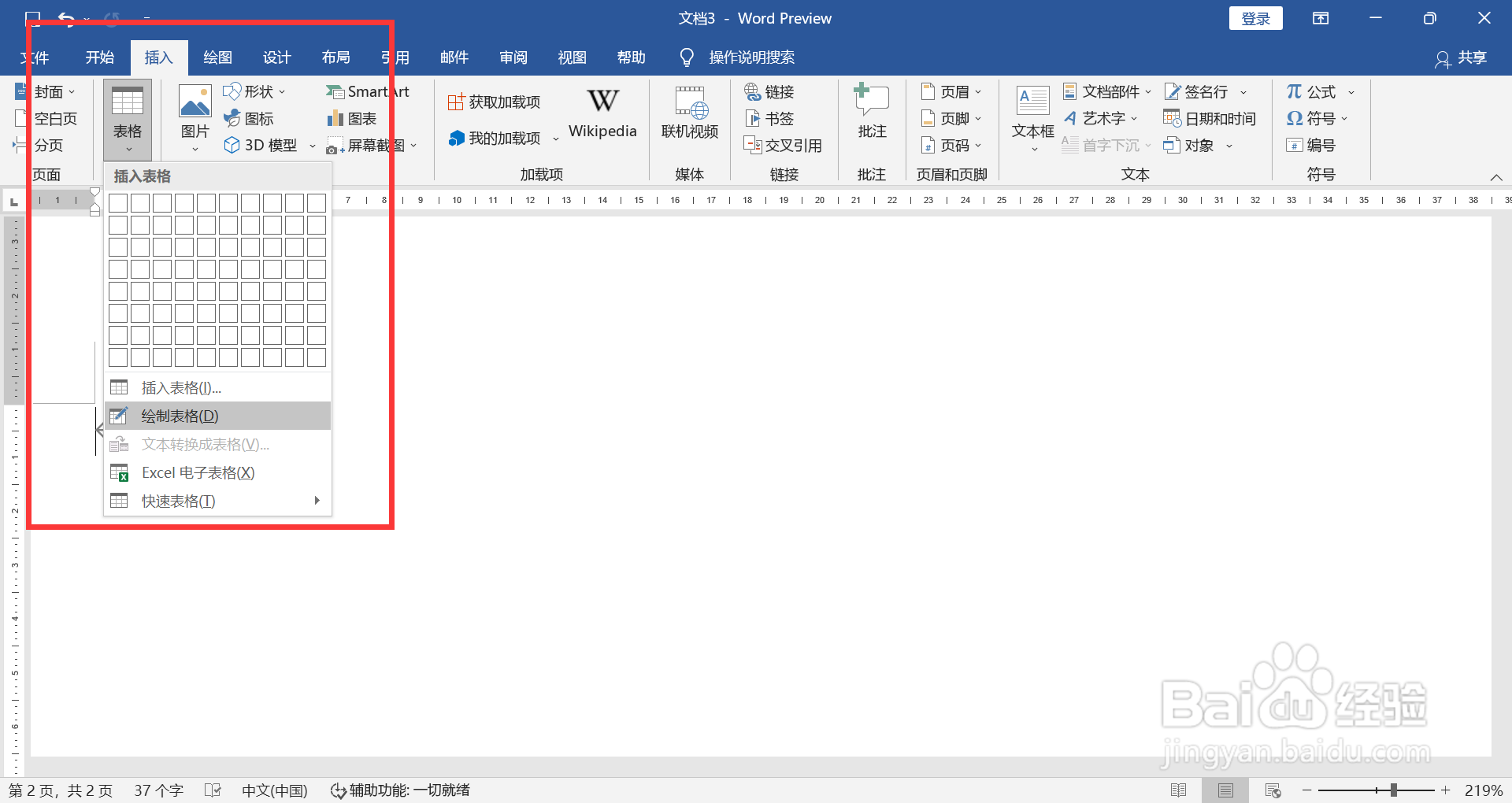
Task: Select 绘制表格(D) draw table option
Action: pos(218,416)
